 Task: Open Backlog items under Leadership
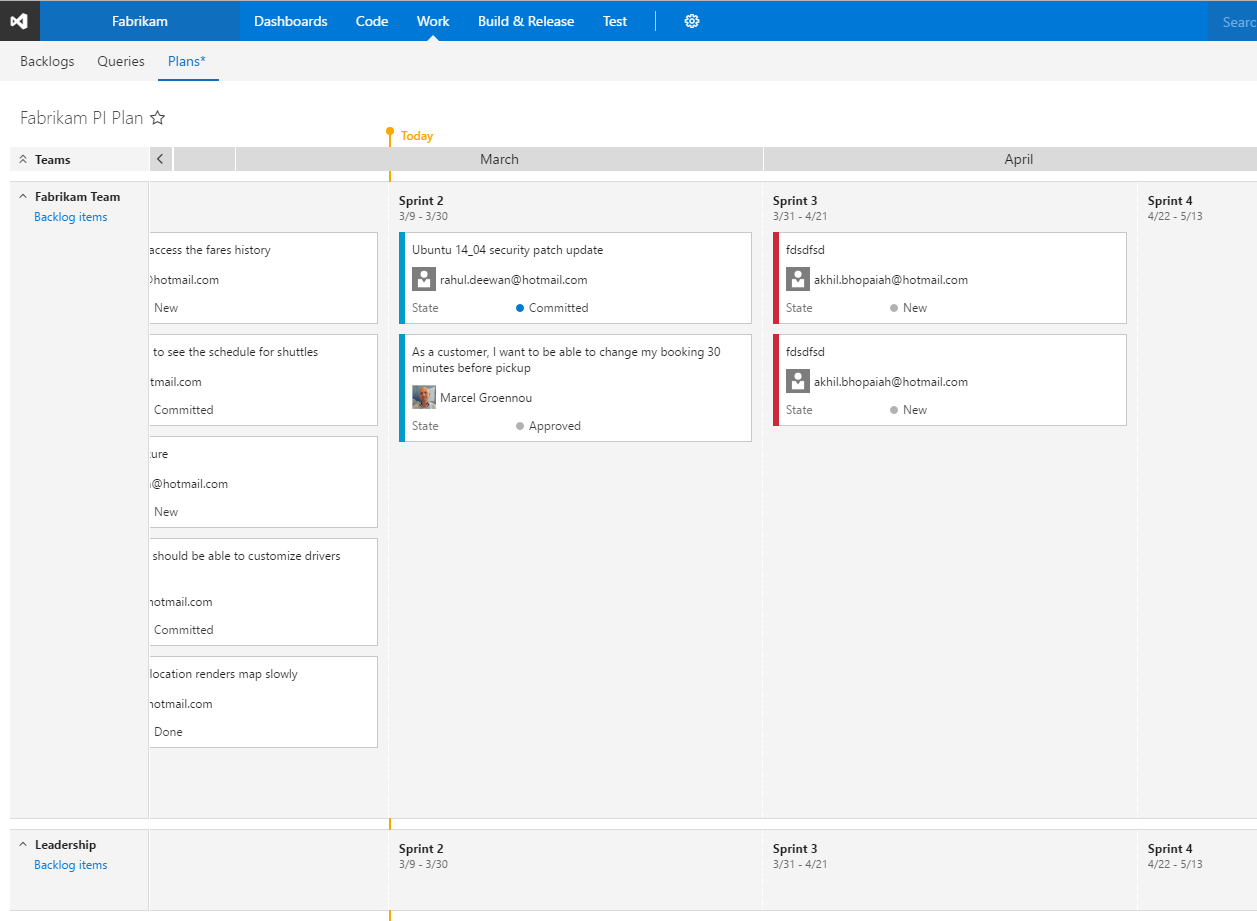tap(70, 865)
